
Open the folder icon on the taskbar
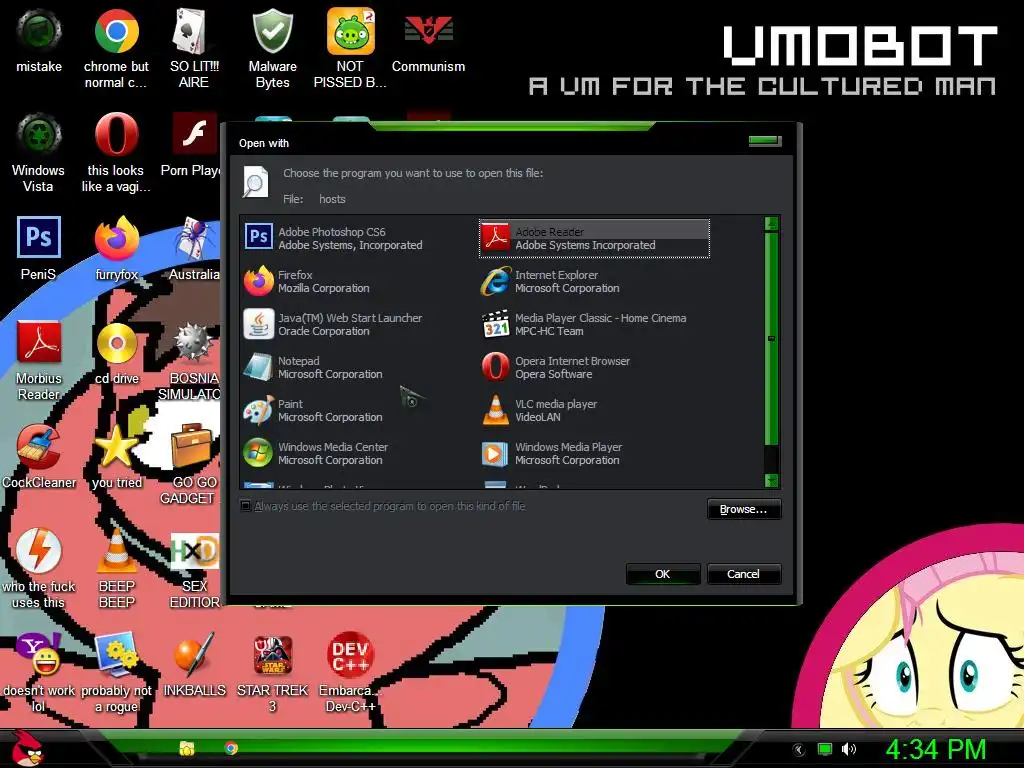click(x=187, y=748)
